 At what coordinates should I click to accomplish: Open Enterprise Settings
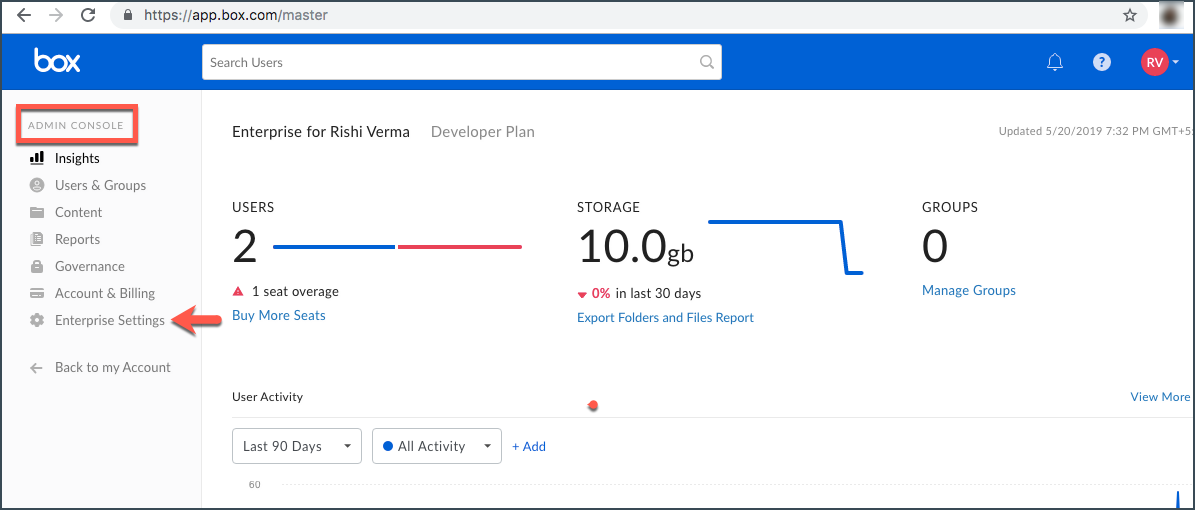coord(109,320)
